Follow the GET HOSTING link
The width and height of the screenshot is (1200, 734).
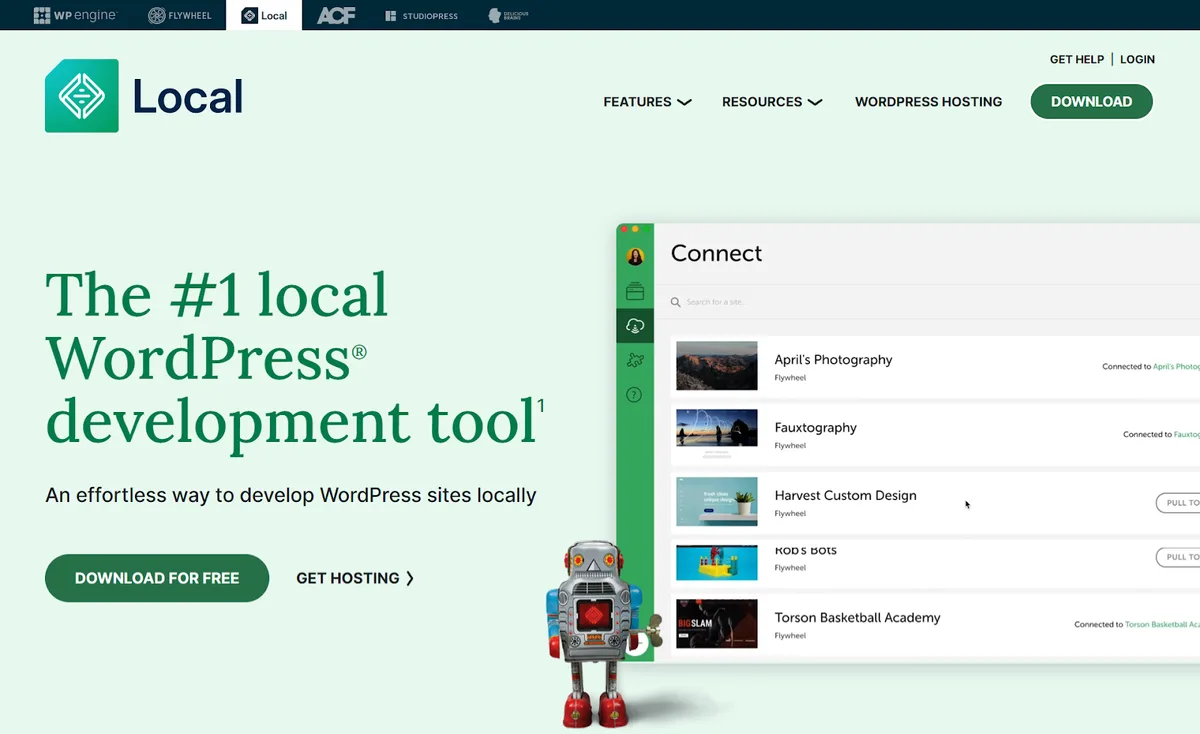(x=355, y=578)
